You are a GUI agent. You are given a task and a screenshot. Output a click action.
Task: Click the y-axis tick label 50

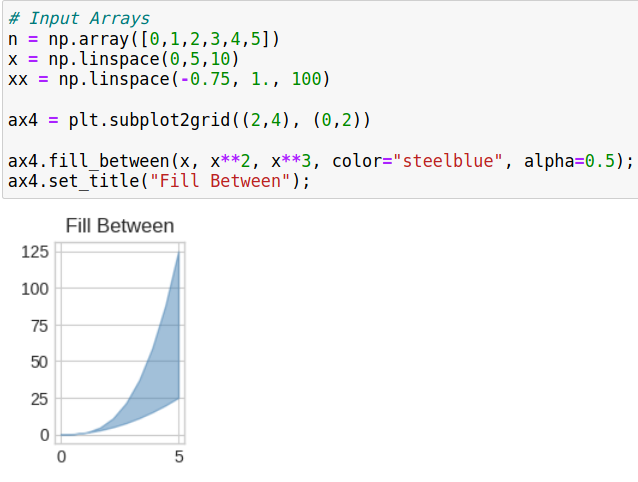coord(39,362)
